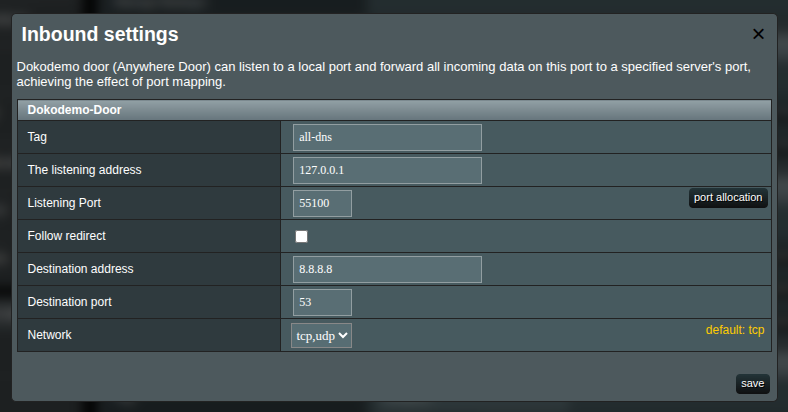The image size is (788, 412).
Task: Focus the Tag field containing all-dns
Action: coord(387,137)
